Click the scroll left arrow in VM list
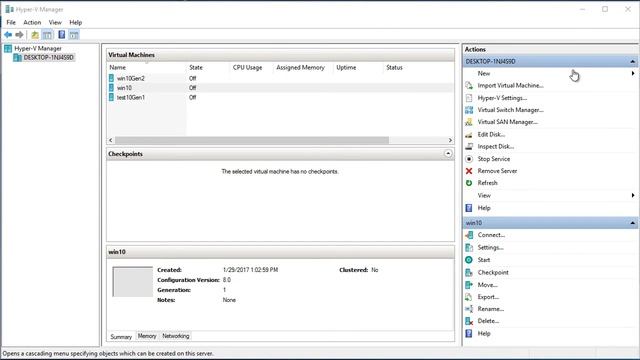Screen dimensions: 640x360 111,140
